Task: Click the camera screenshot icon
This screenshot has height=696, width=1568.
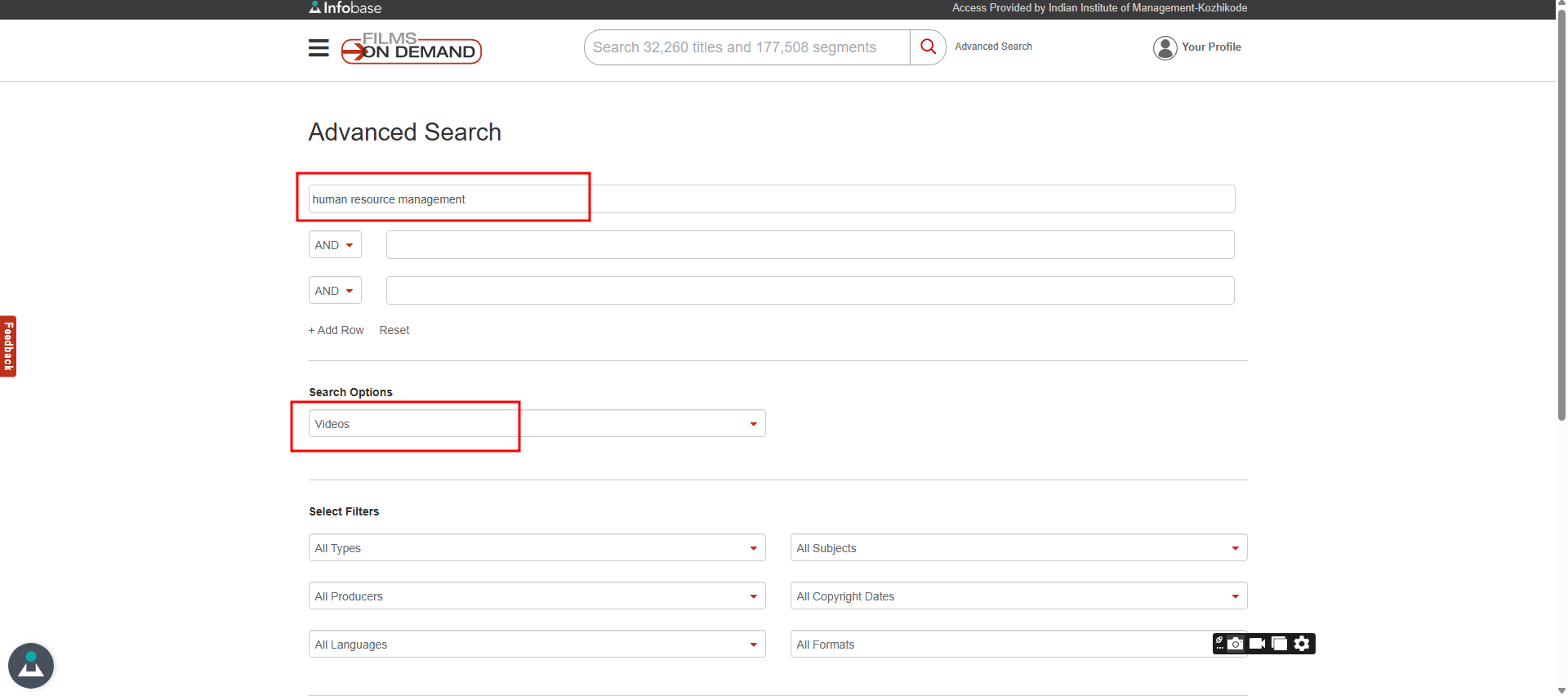Action: click(x=1236, y=644)
